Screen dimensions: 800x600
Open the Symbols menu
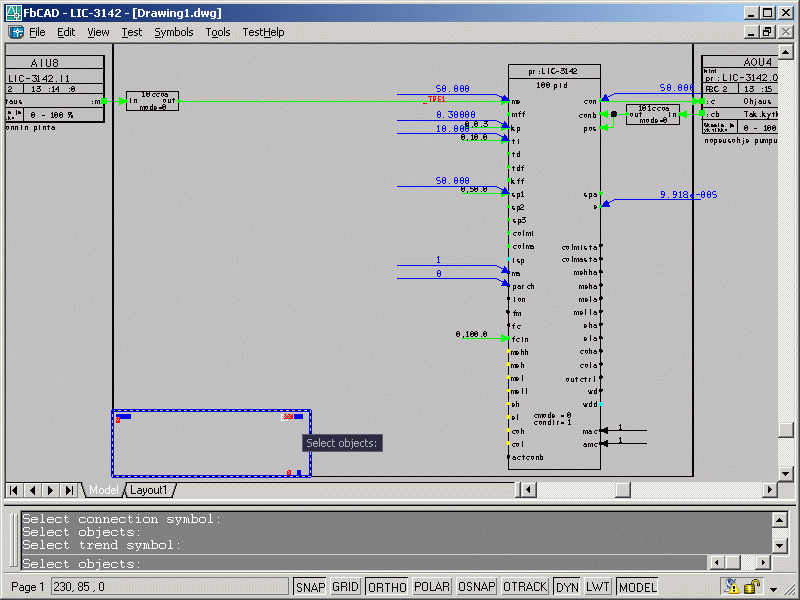[x=173, y=32]
